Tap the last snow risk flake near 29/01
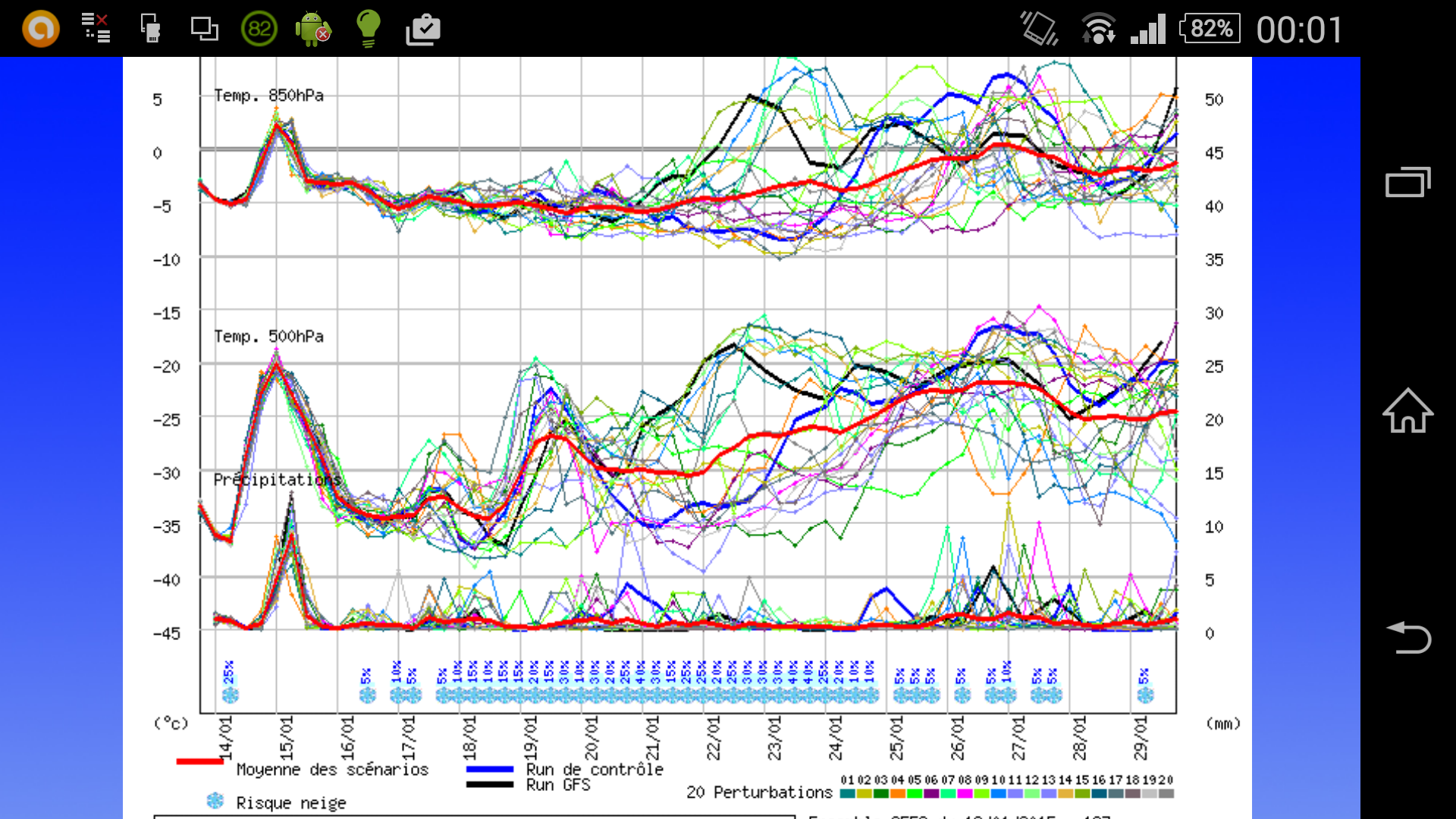 (x=1145, y=694)
